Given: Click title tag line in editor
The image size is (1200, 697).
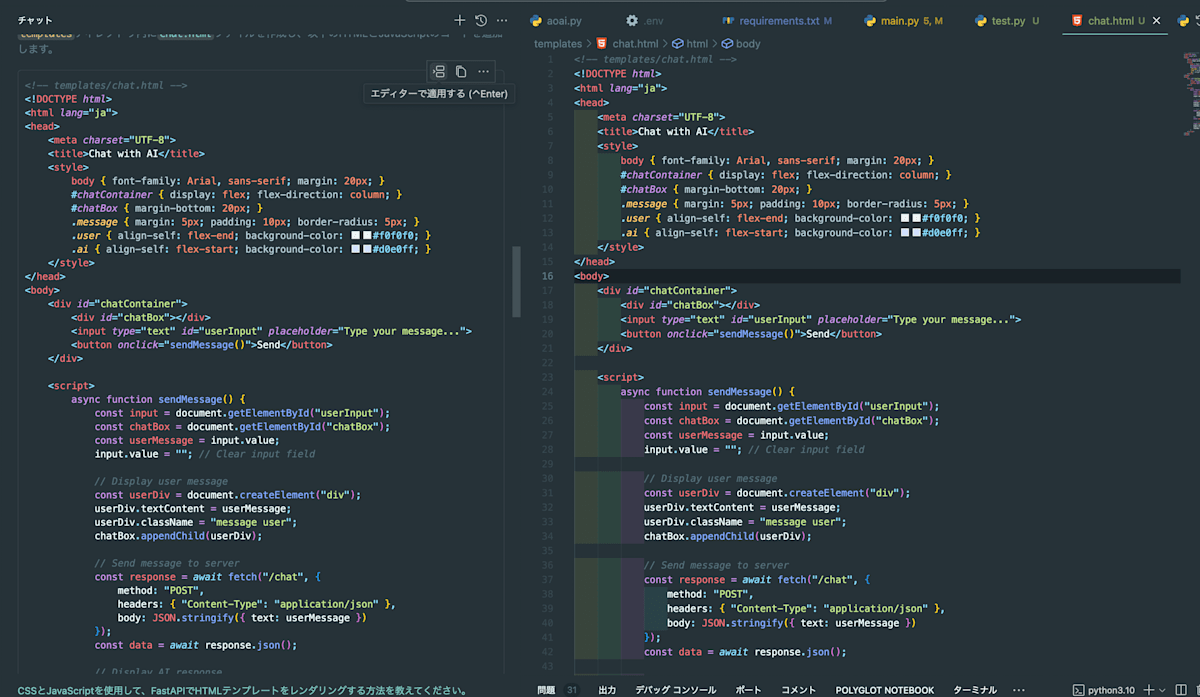Looking at the screenshot, I should pyautogui.click(x=675, y=131).
